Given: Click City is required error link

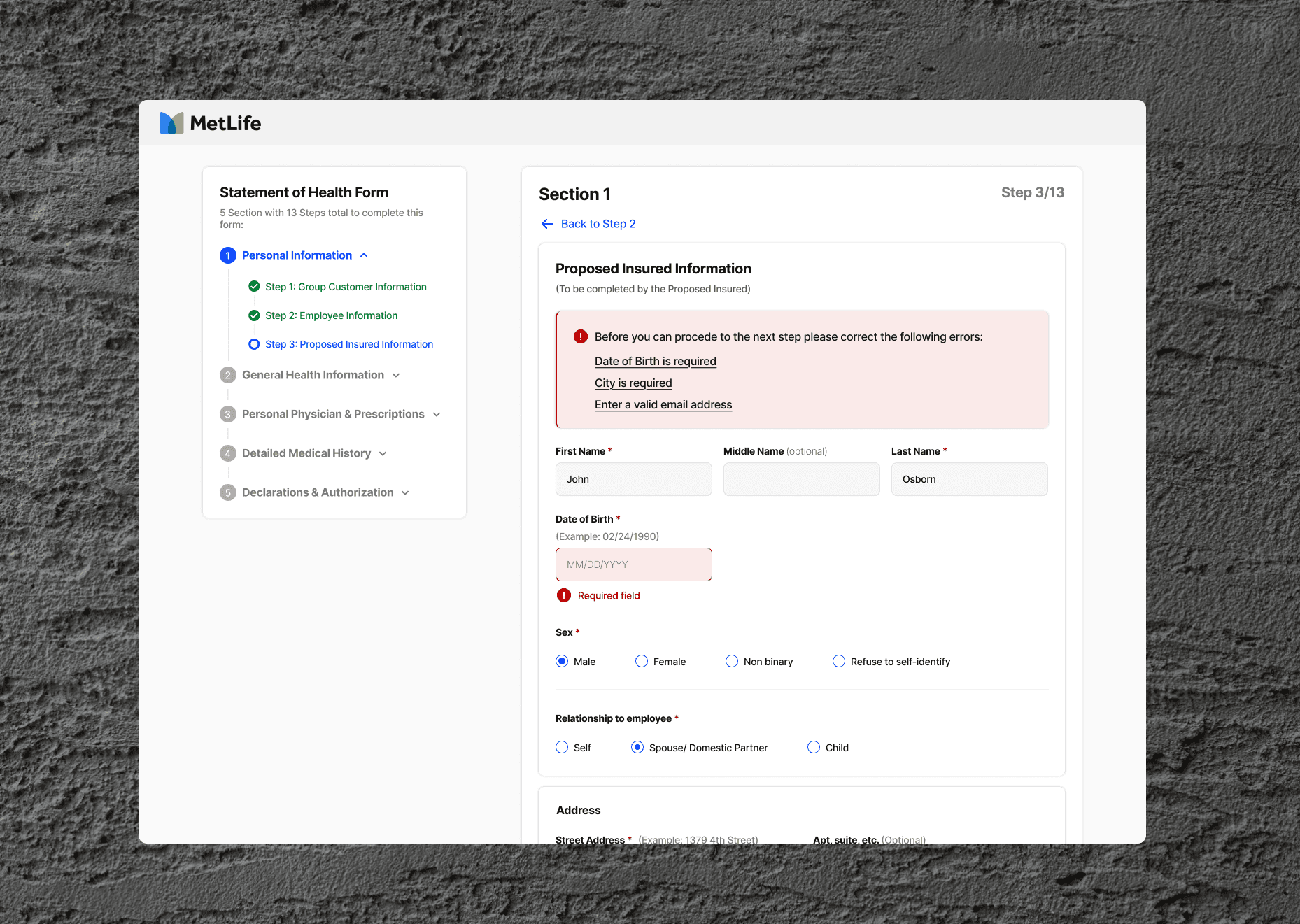Looking at the screenshot, I should tap(633, 383).
